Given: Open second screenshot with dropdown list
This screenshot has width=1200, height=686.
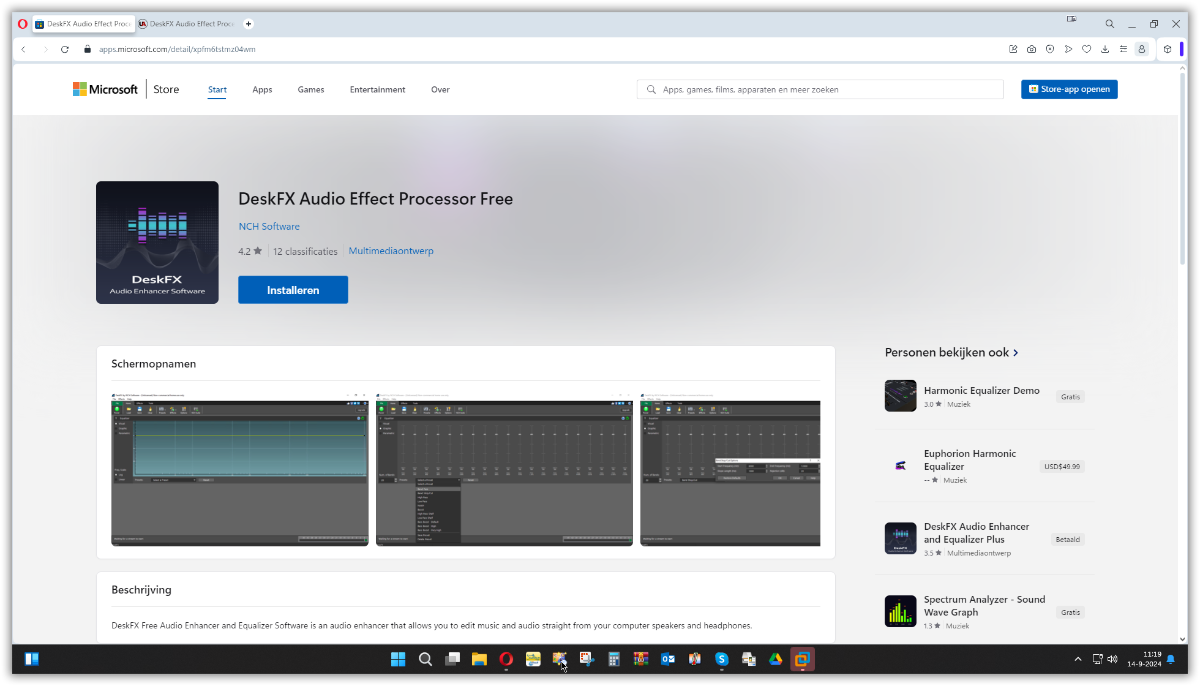Looking at the screenshot, I should tap(505, 469).
